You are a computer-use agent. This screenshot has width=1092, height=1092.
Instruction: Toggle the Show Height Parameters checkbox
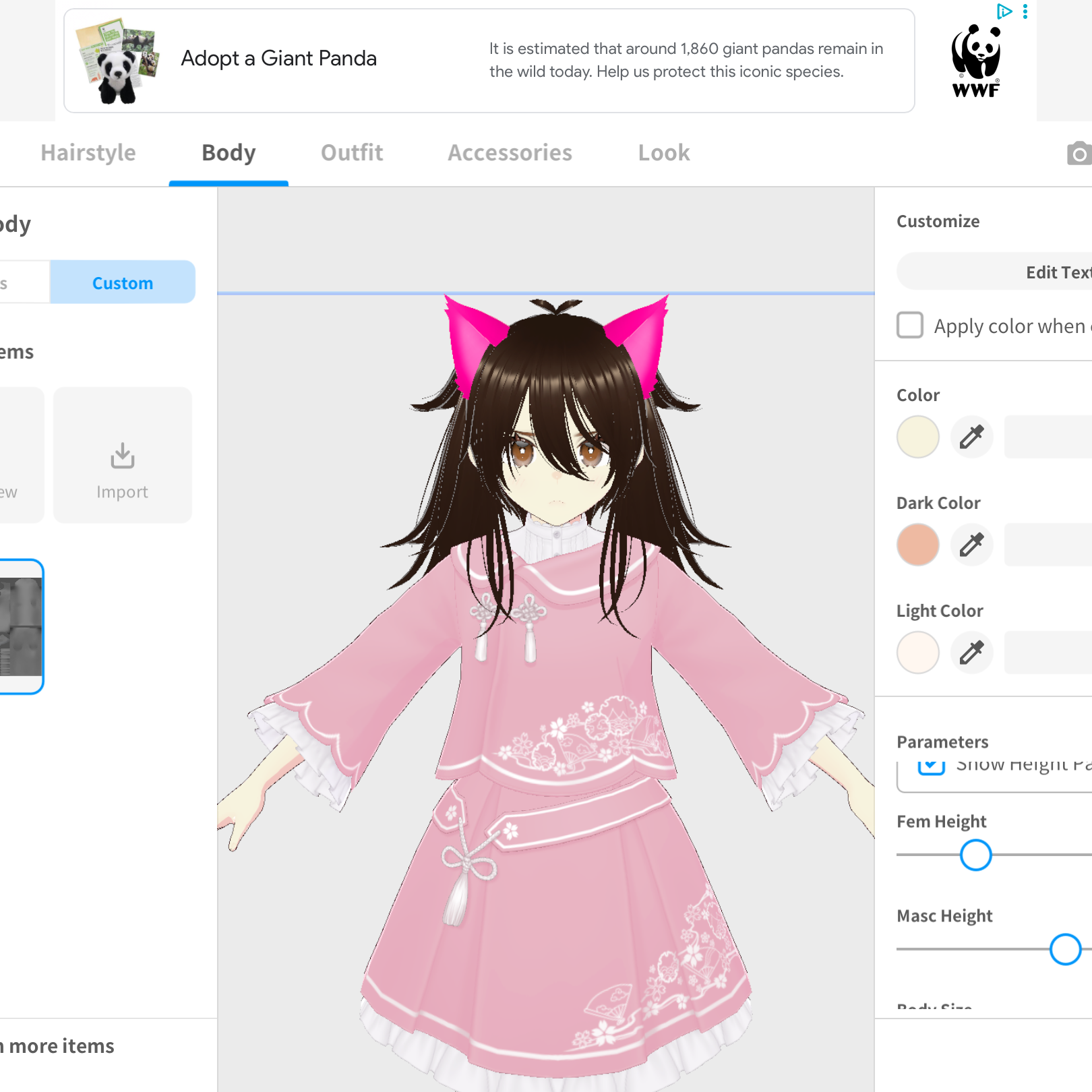pyautogui.click(x=931, y=767)
